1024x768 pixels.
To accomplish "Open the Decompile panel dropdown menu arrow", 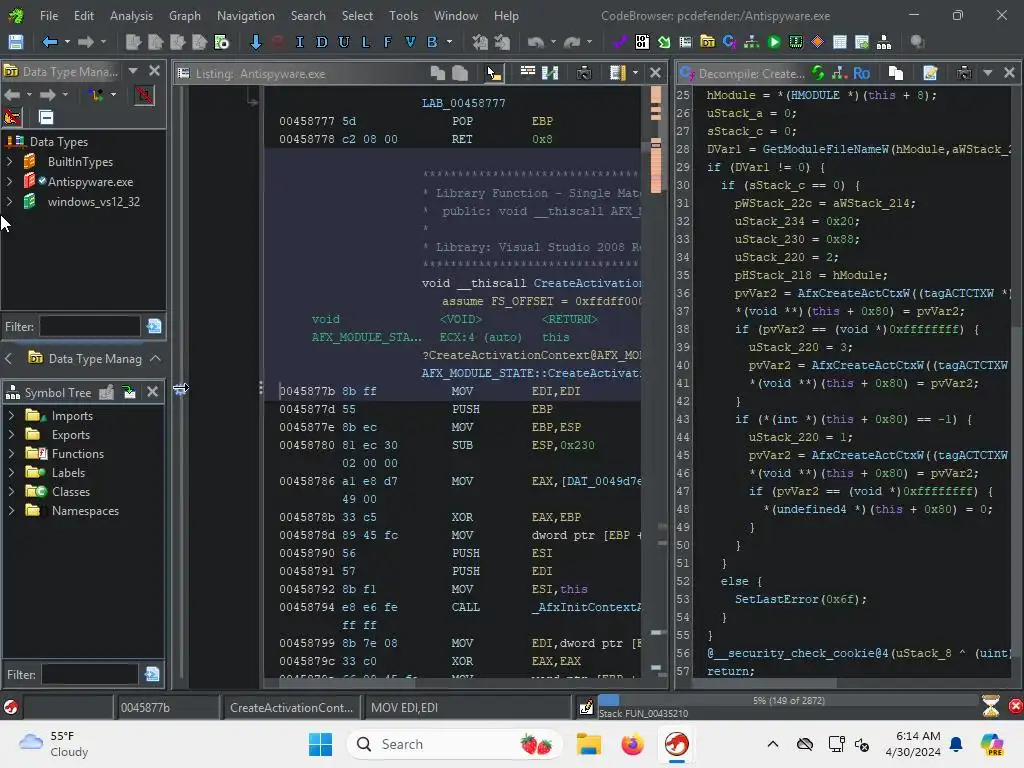I will [x=987, y=73].
